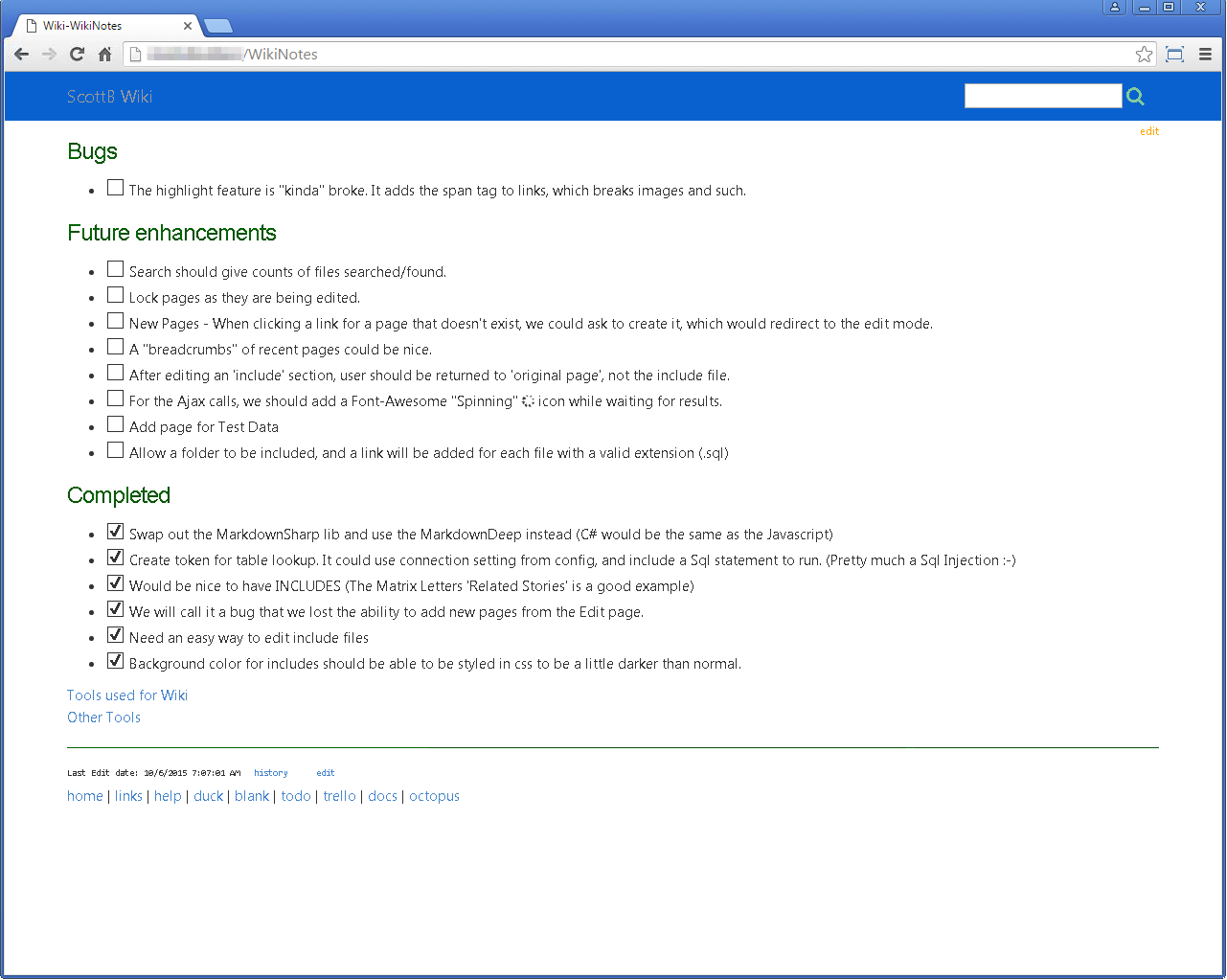Check the highlight feature bug checkbox
The height and width of the screenshot is (980, 1227).
point(115,188)
